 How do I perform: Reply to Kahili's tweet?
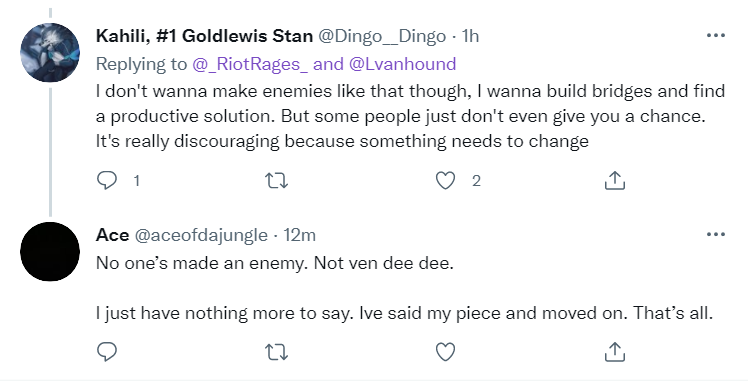(107, 181)
